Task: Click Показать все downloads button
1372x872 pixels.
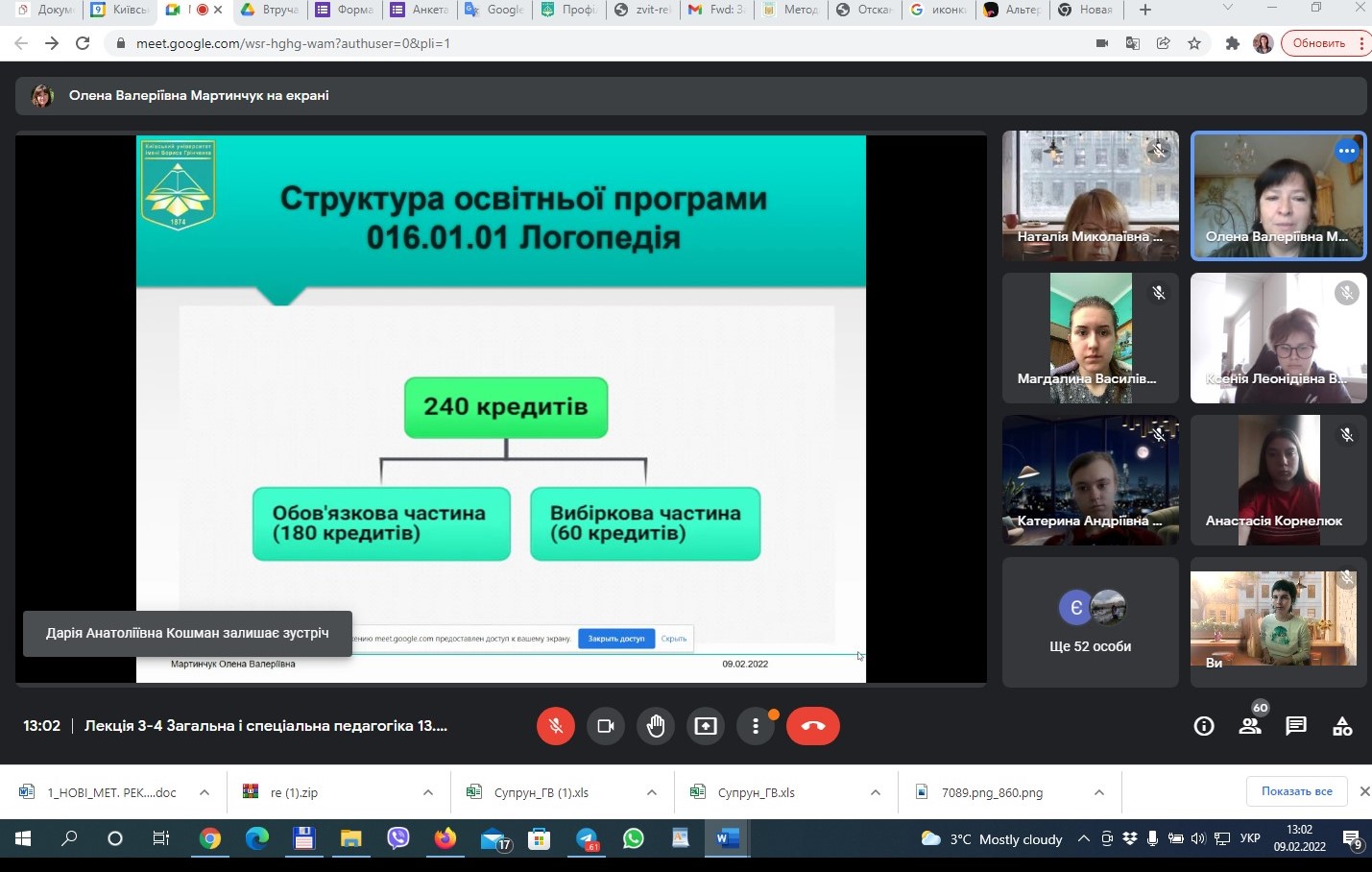Action: pos(1296,791)
